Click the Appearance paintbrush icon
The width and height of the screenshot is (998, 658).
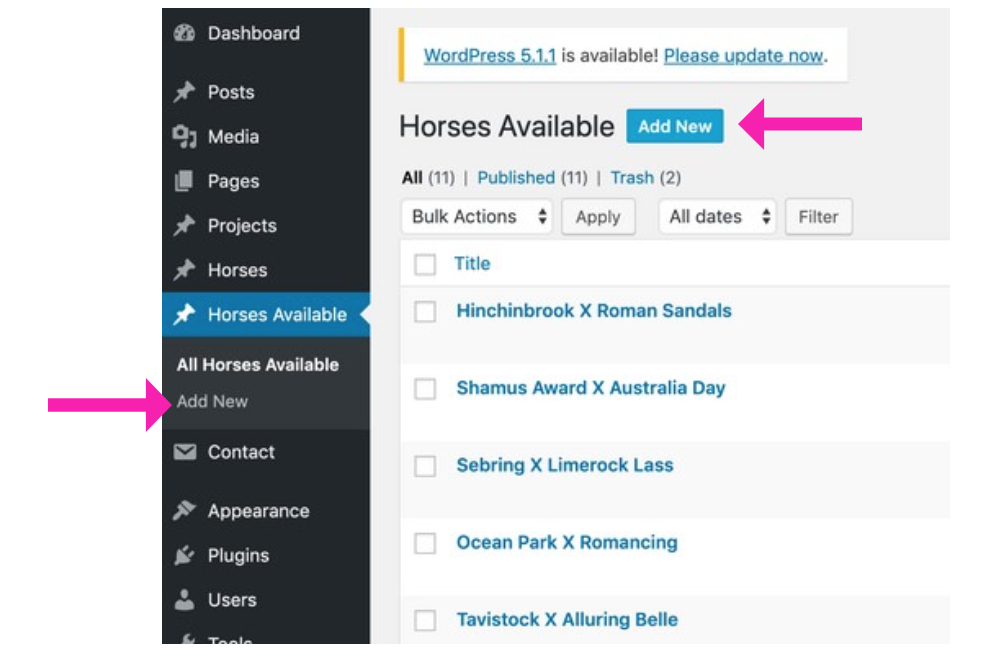click(184, 511)
